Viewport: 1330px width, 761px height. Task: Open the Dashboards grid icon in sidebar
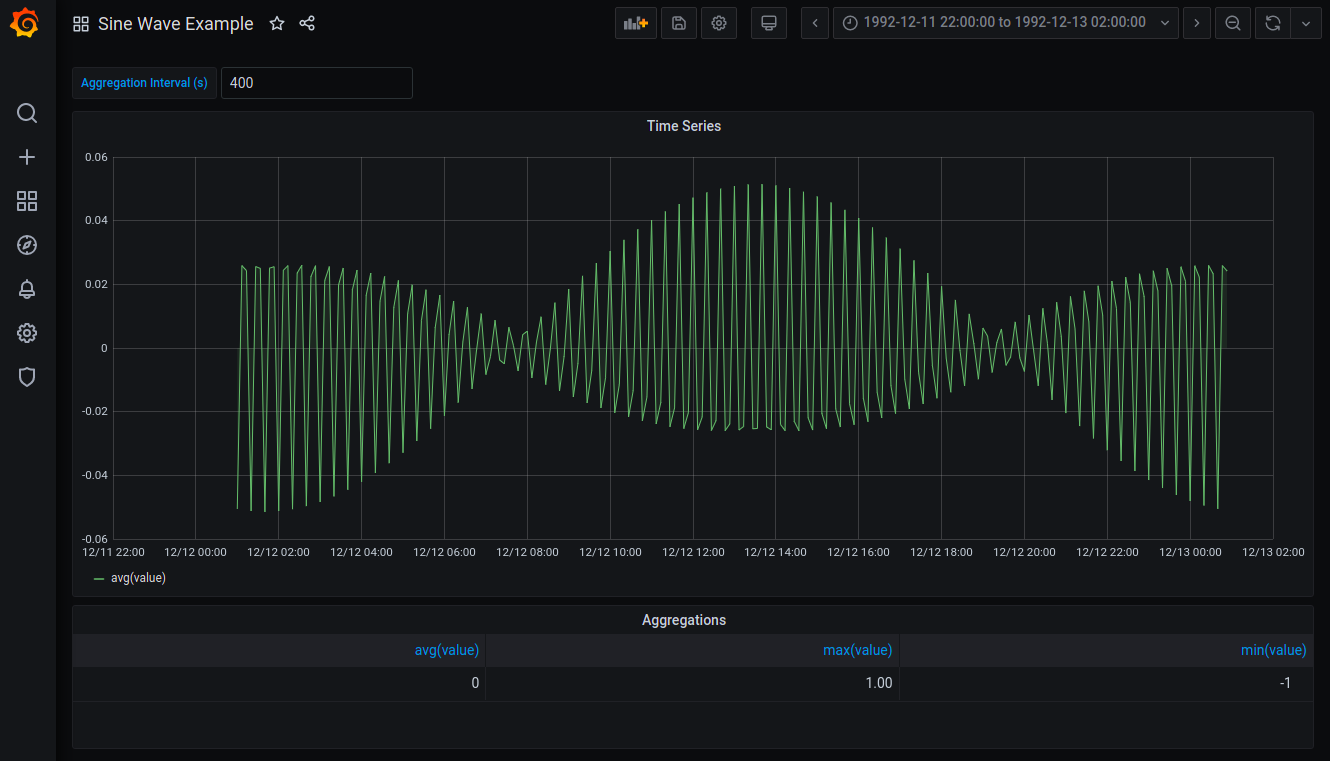[x=27, y=201]
